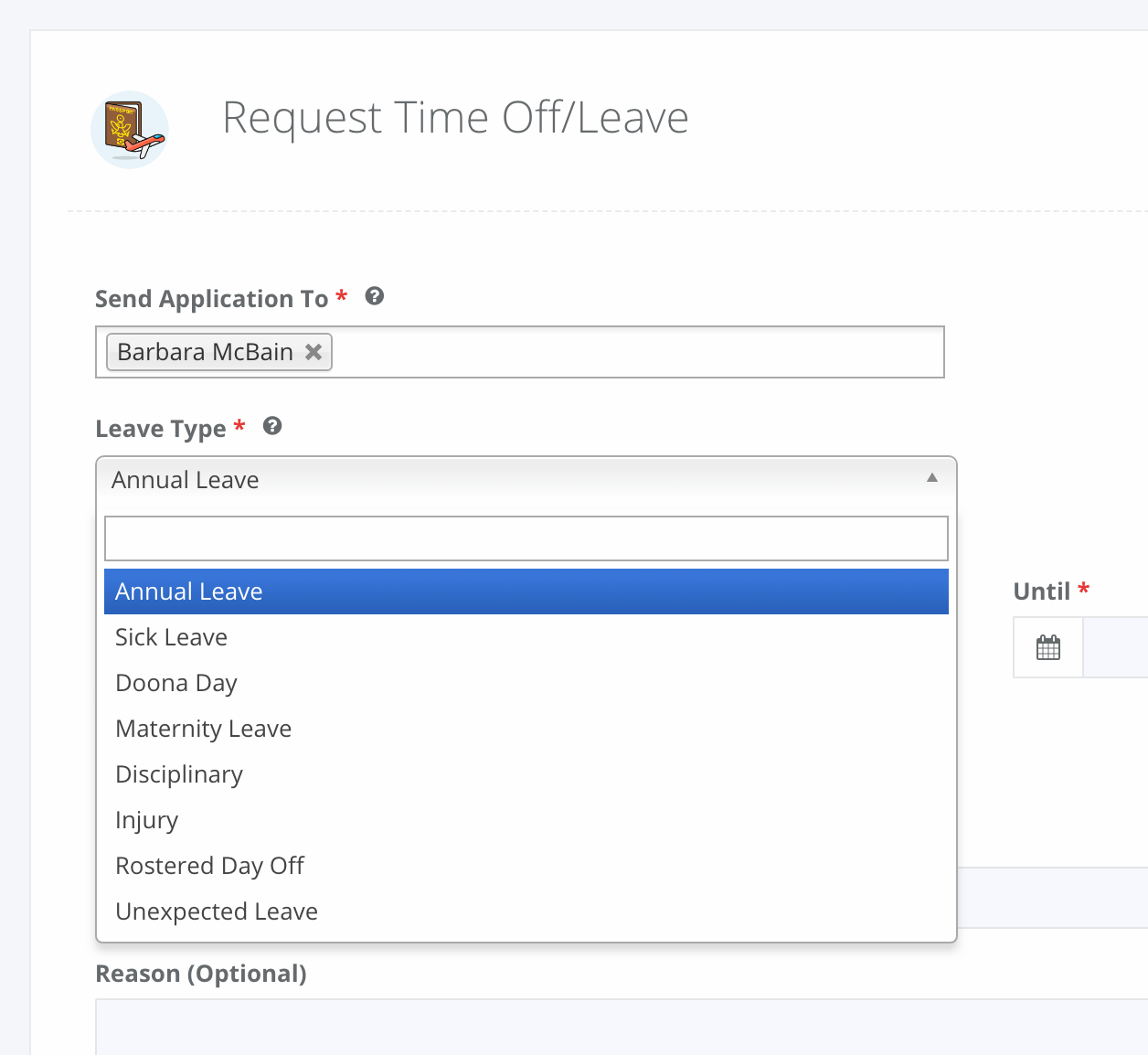Click the leave type search box

point(526,538)
